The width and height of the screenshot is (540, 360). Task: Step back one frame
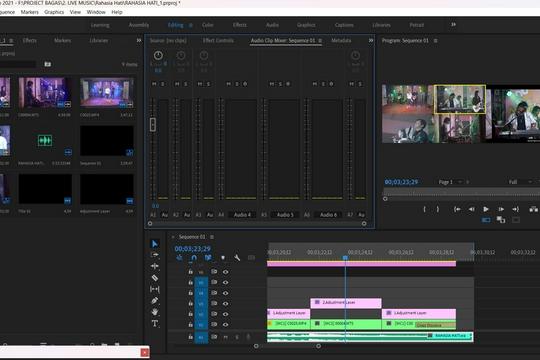click(471, 209)
